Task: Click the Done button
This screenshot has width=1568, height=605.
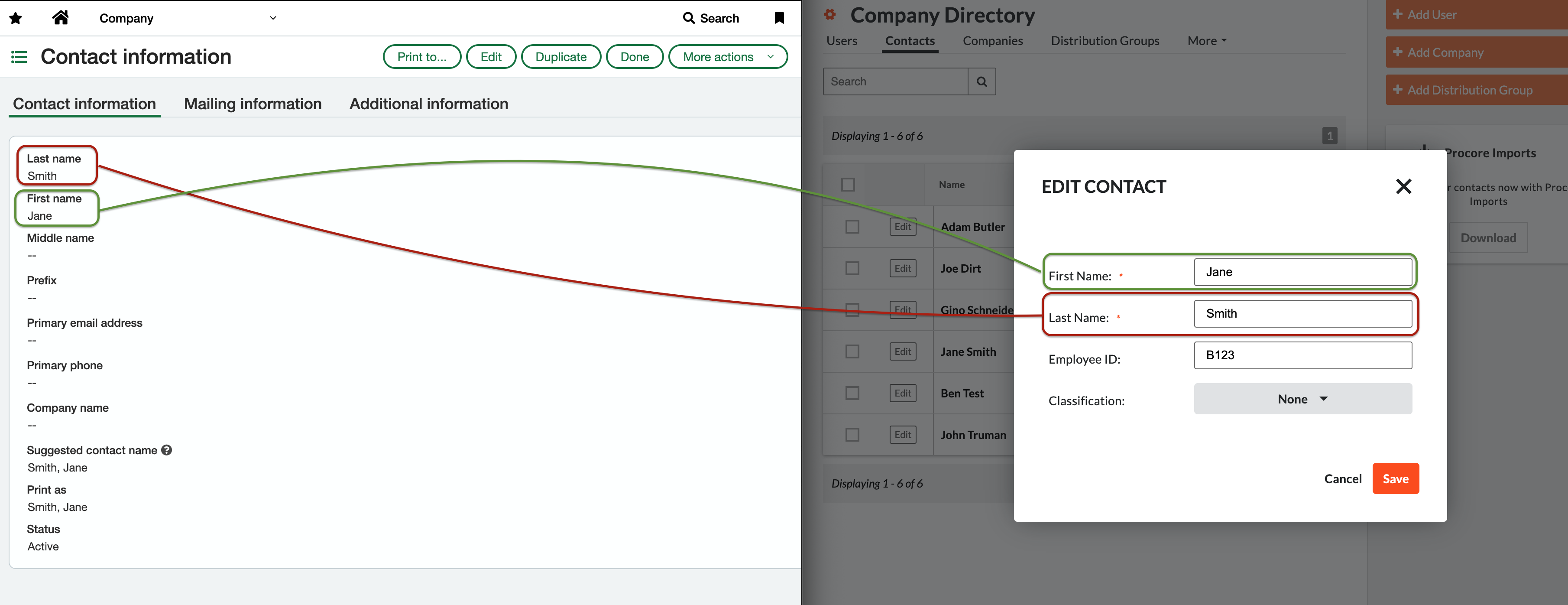Action: (634, 57)
